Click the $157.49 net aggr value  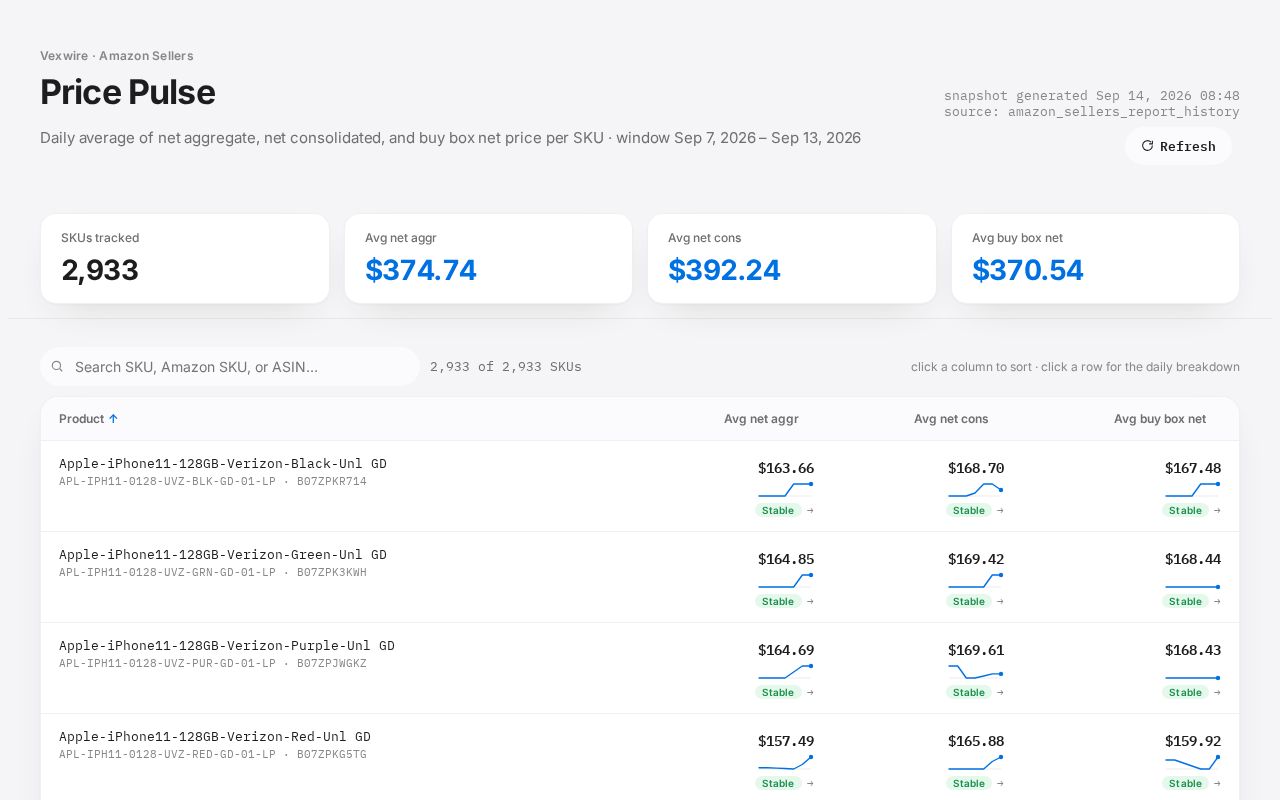[786, 741]
